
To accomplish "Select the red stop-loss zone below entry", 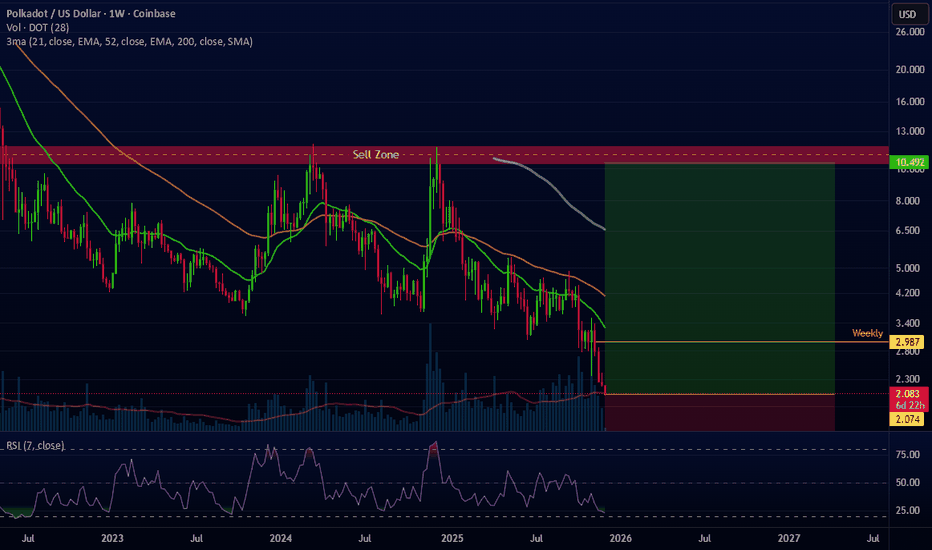I will click(719, 412).
